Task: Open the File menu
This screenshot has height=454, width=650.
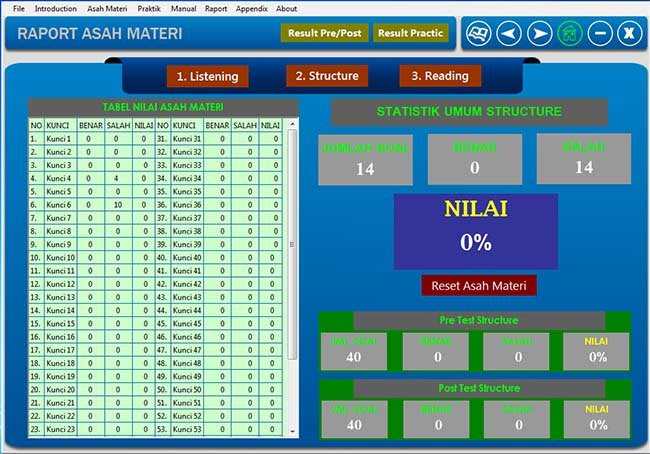Action: (19, 8)
